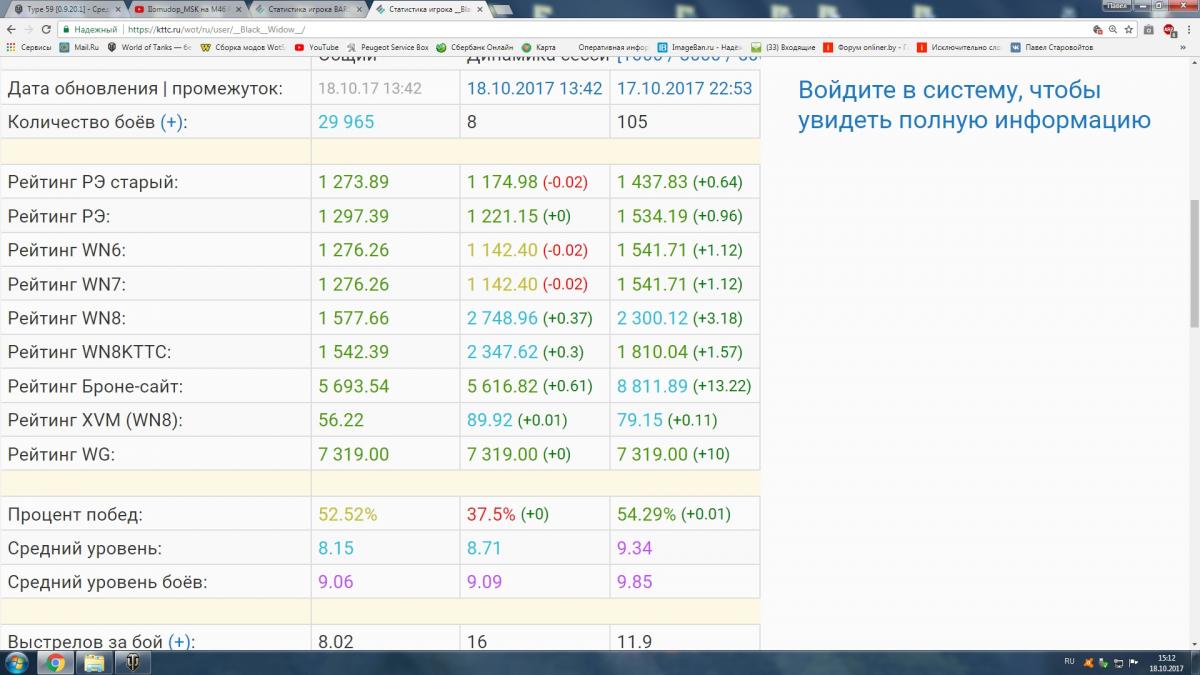Open the Сборка модов WoT bookmark
Viewport: 1200px width, 675px height.
click(x=243, y=47)
